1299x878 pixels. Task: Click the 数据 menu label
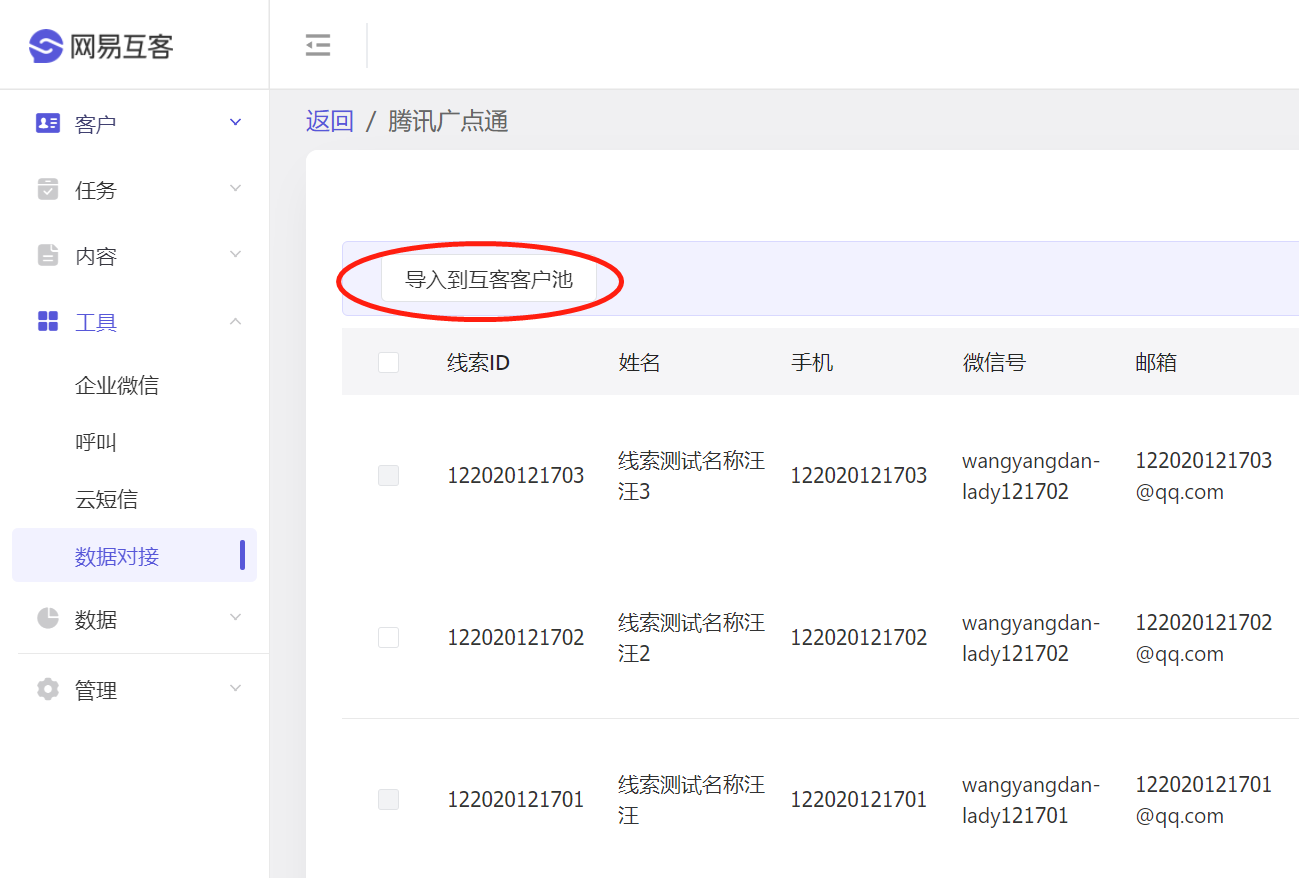[96, 619]
